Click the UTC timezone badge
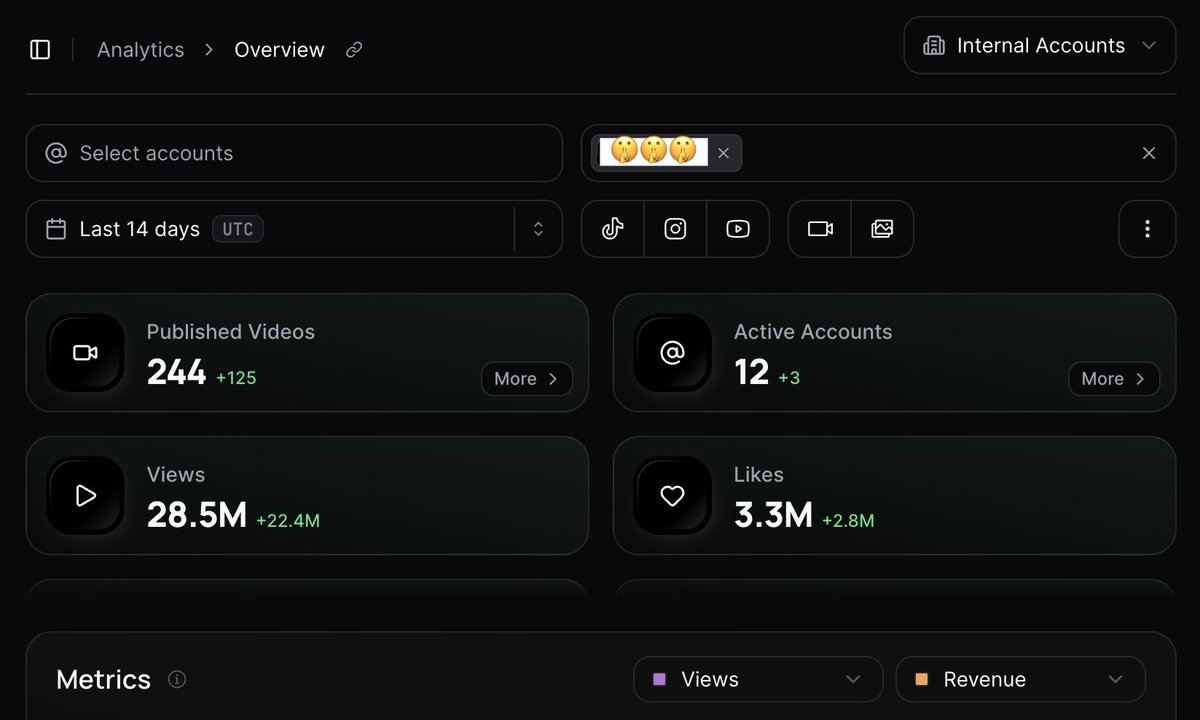Screen dimensions: 1200x720 pos(238,229)
